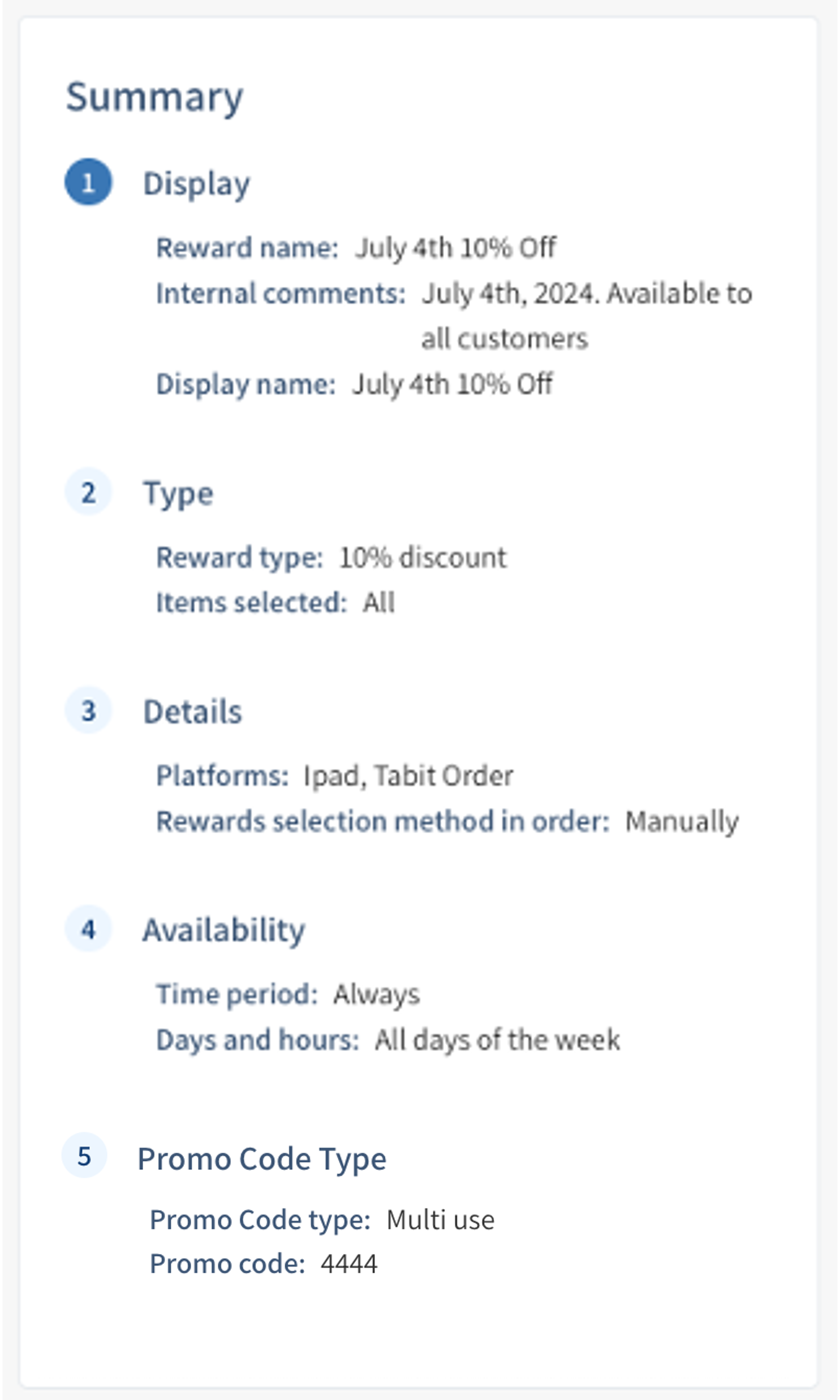840x1400 pixels.
Task: Click the Display name value
Action: click(452, 384)
